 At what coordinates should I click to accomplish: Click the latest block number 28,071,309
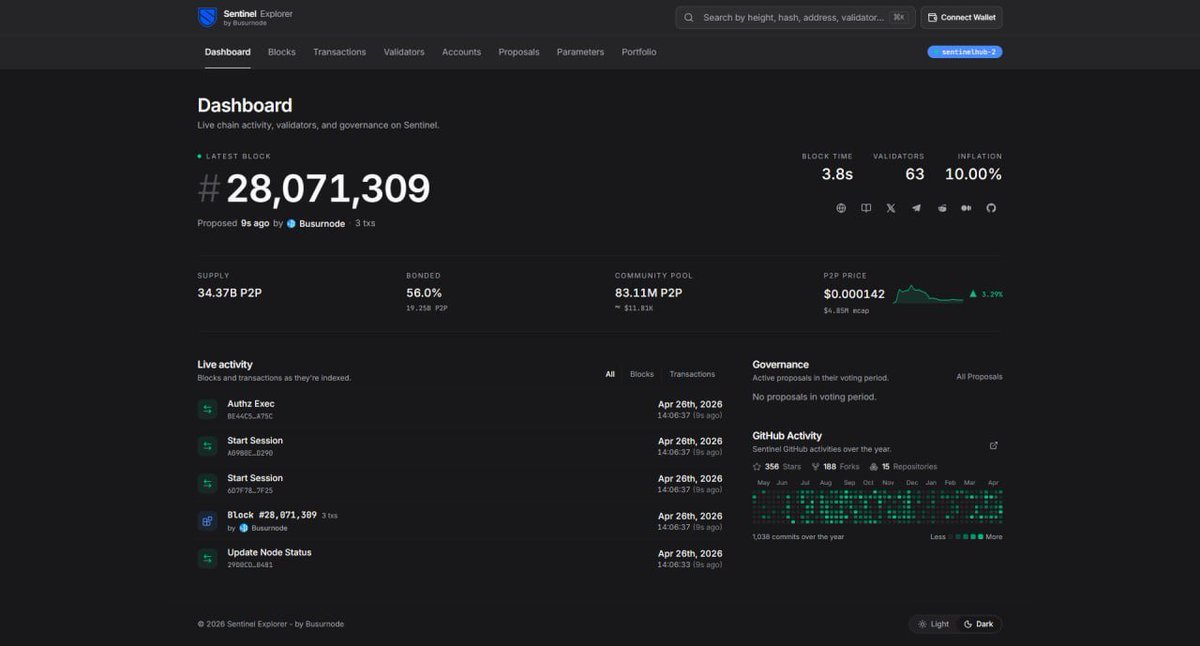click(328, 189)
